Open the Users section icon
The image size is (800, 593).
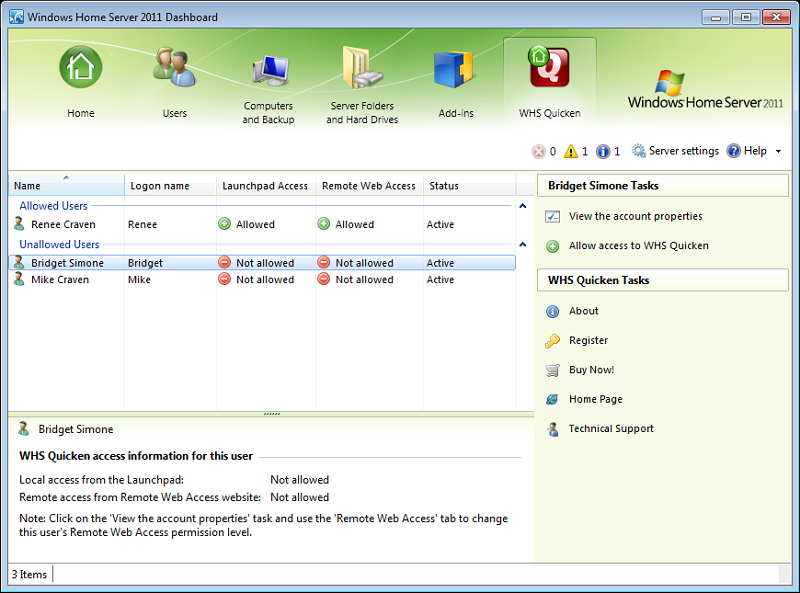click(174, 67)
